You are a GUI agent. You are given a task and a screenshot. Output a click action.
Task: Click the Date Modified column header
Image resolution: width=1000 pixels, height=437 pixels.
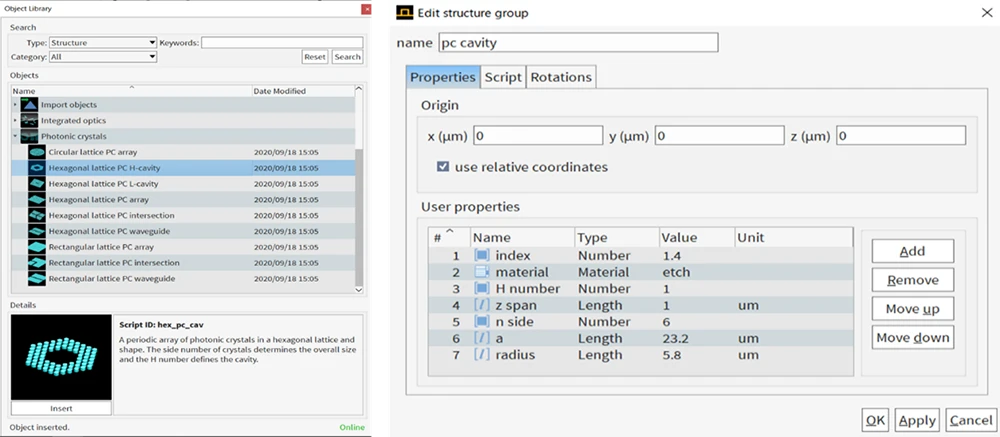point(303,91)
